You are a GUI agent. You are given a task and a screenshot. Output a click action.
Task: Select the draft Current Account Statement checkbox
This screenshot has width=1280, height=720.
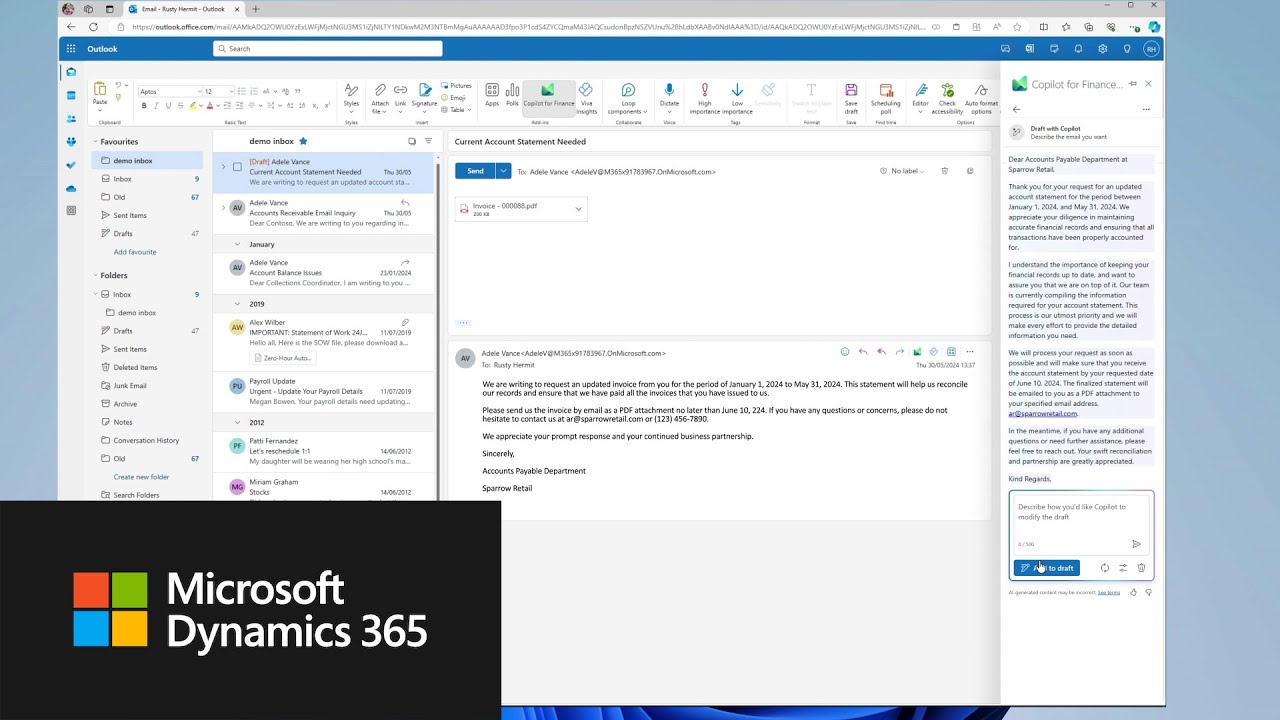(x=237, y=167)
